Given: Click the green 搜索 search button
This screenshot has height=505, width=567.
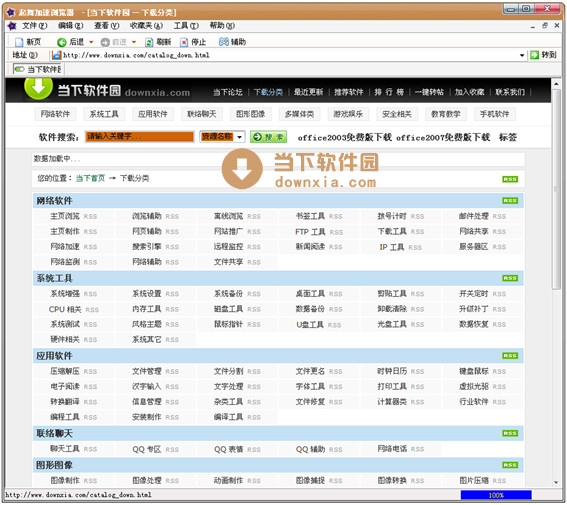Looking at the screenshot, I should pyautogui.click(x=268, y=137).
